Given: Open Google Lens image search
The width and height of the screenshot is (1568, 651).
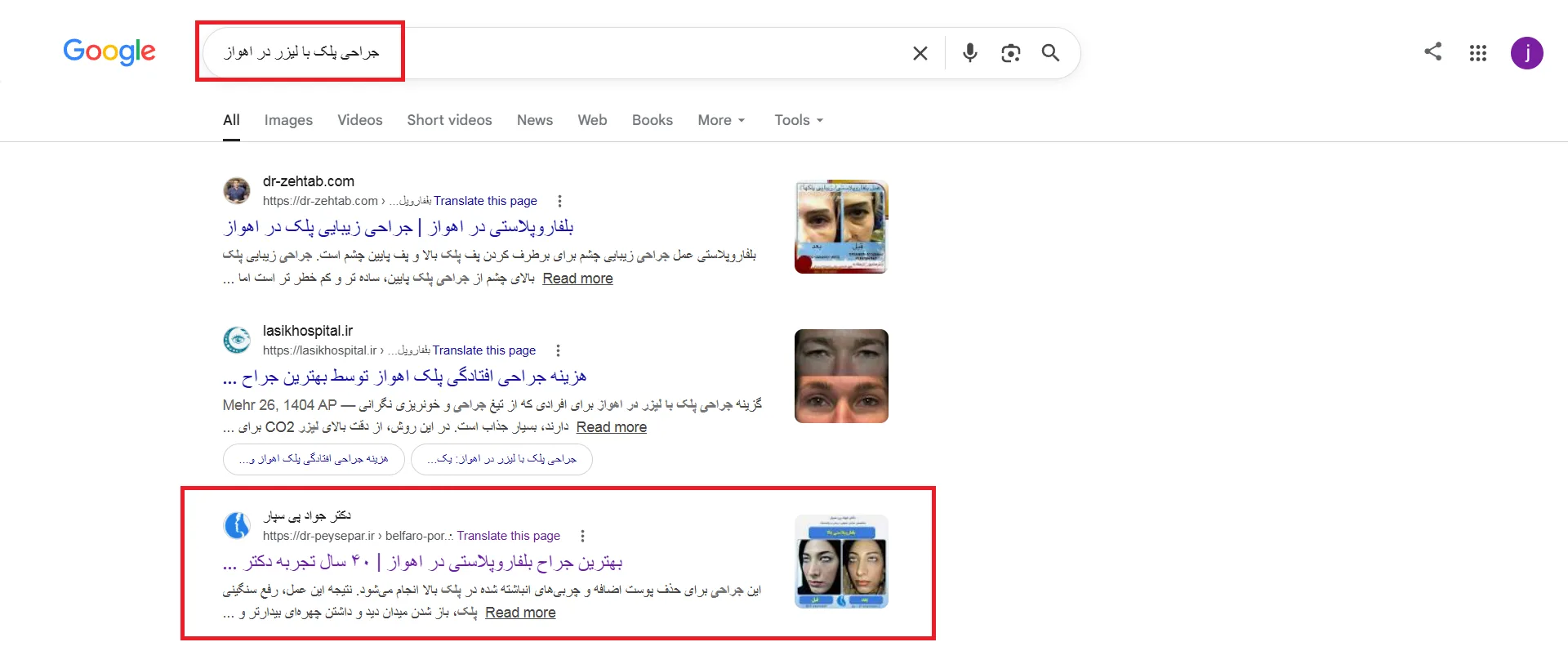Looking at the screenshot, I should tap(1010, 53).
